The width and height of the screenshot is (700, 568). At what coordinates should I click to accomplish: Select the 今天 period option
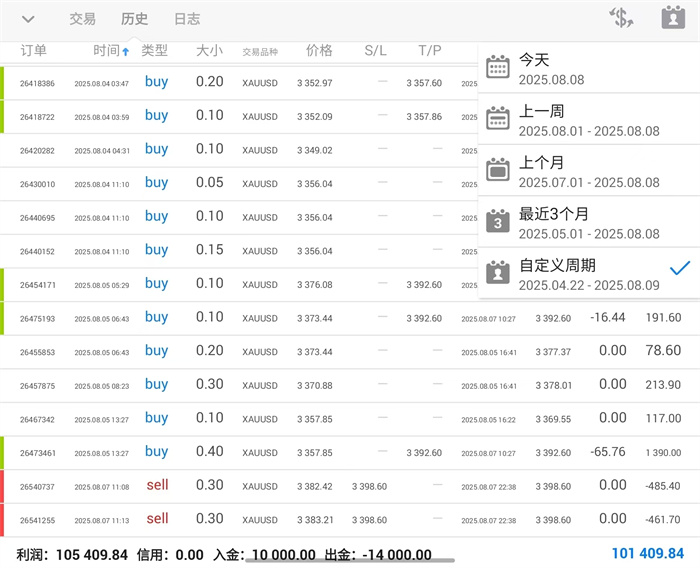589,68
